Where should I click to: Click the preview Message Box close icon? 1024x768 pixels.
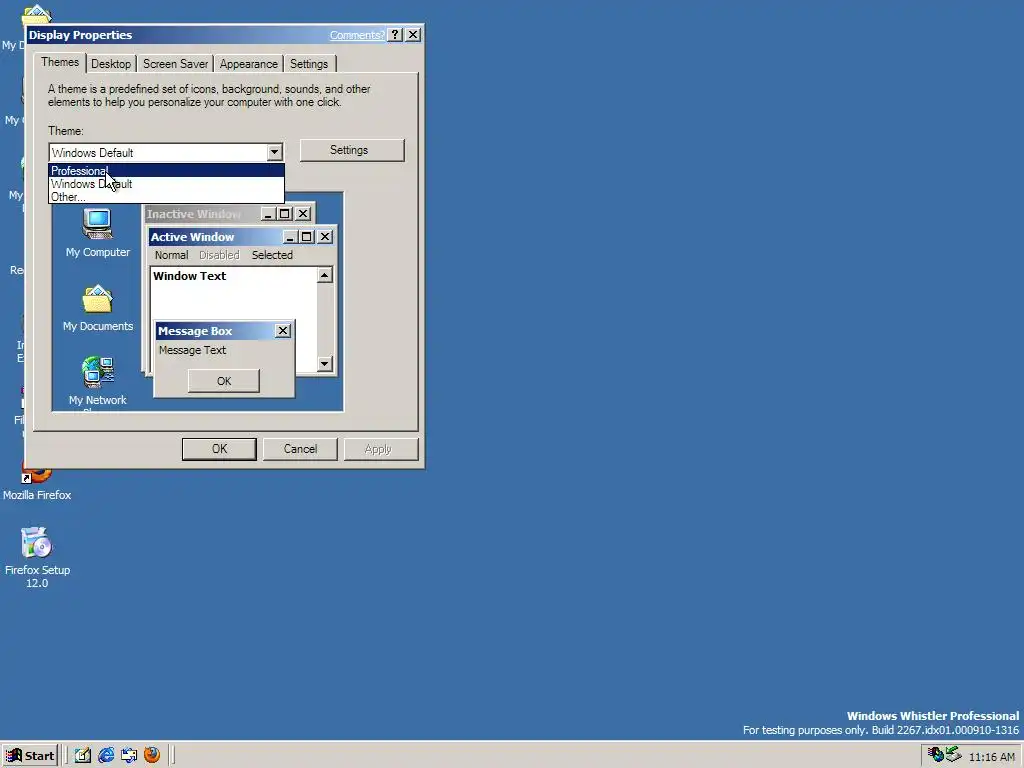(283, 331)
